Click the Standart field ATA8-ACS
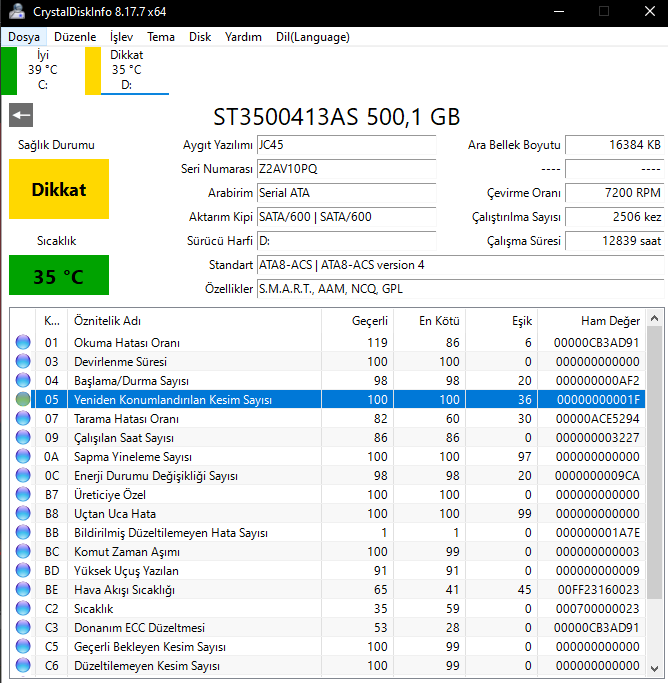This screenshot has width=668, height=683. point(461,265)
